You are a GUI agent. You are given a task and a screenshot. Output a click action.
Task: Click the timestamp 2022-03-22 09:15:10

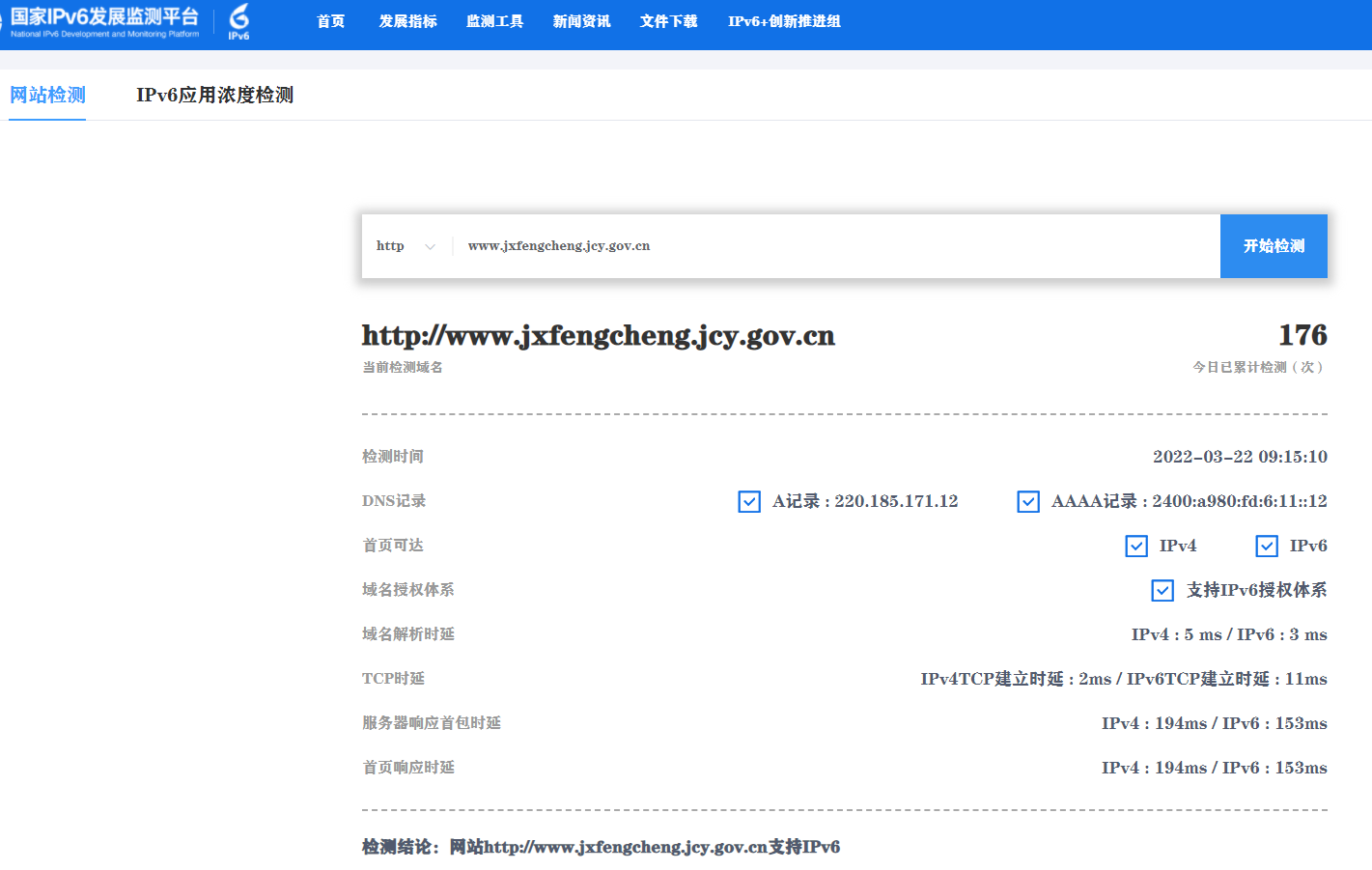(x=1240, y=457)
